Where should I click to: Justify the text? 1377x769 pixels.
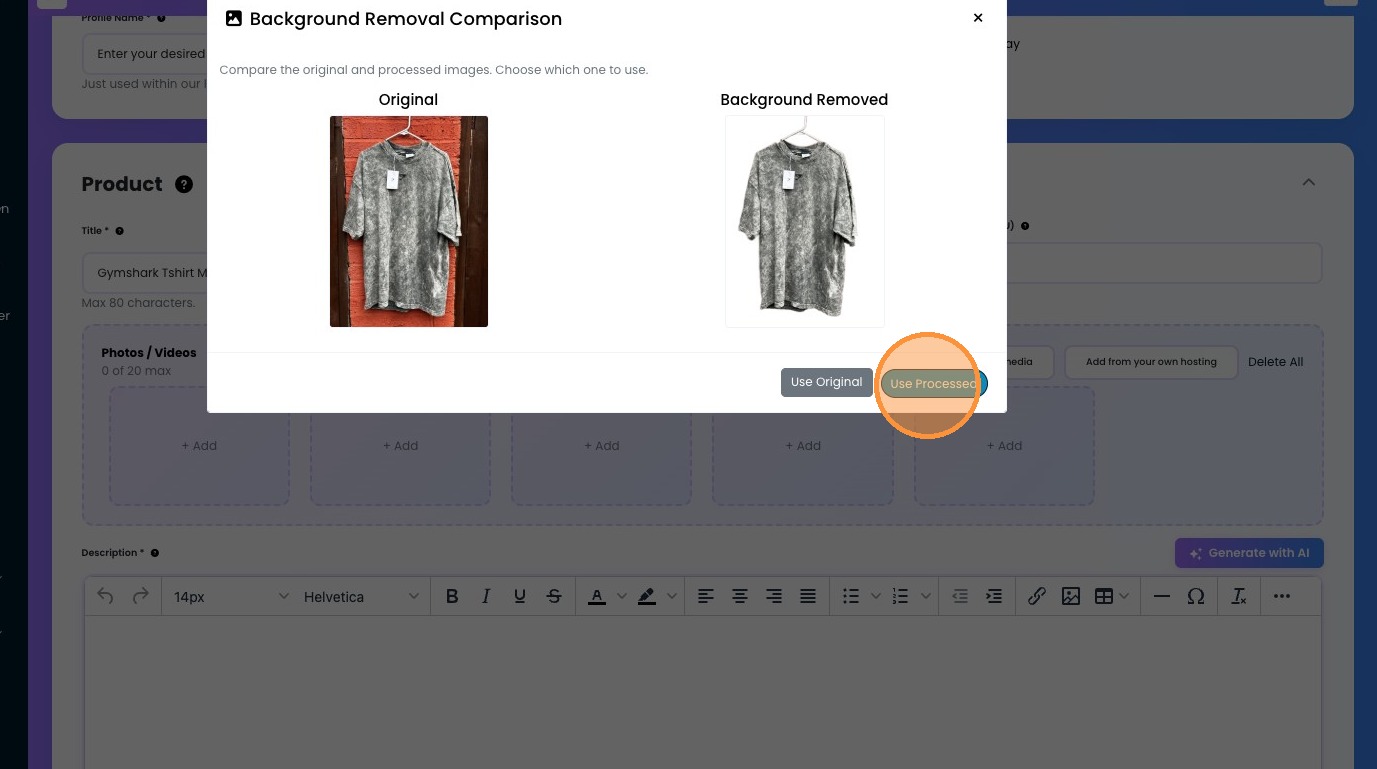[808, 596]
